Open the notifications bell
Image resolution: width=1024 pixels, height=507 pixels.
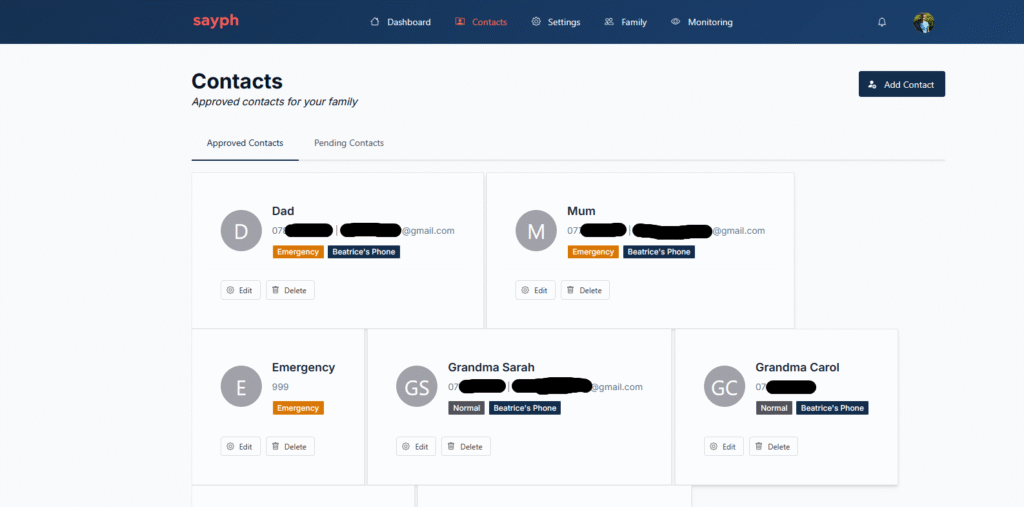tap(882, 22)
